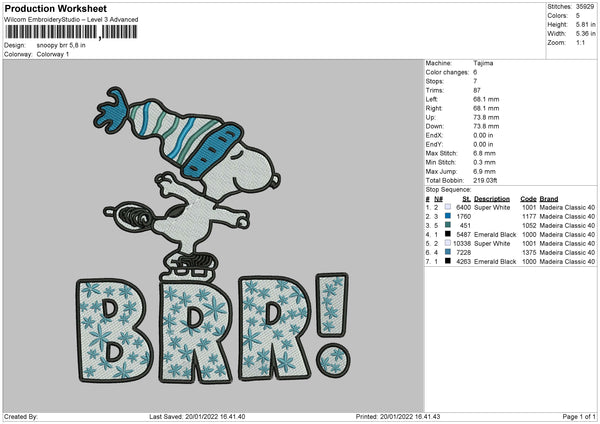Click the teal green swatch for code 1052
Screen dimensions: 600x424
(447, 225)
